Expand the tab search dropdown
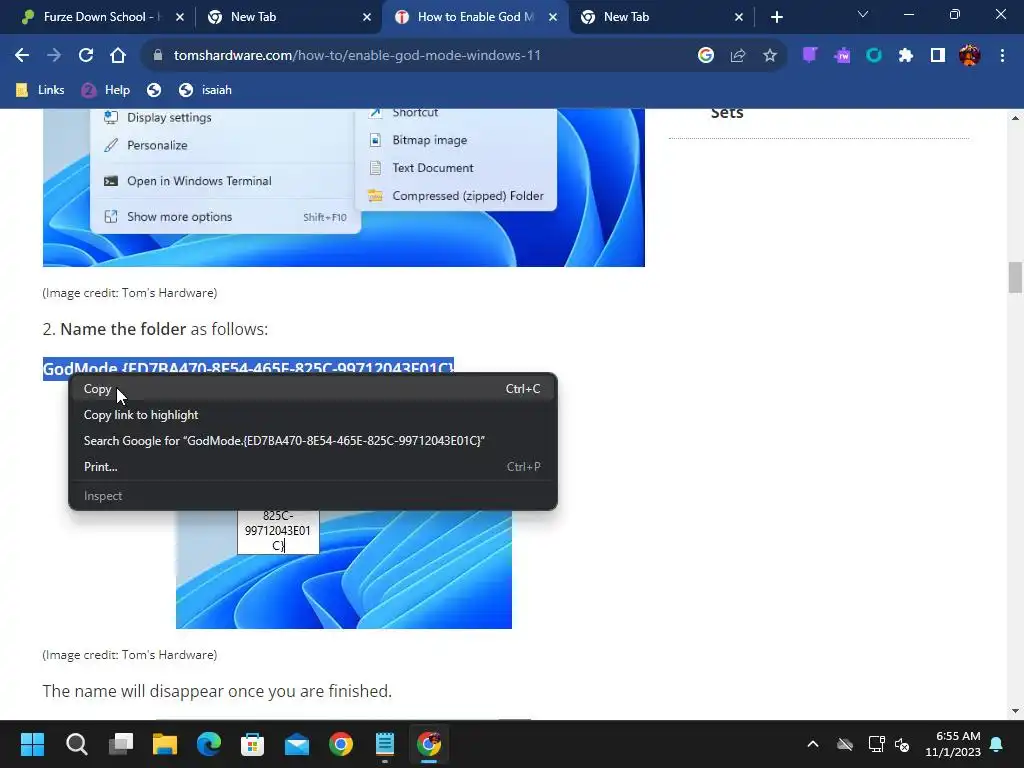This screenshot has height=768, width=1024. click(863, 14)
